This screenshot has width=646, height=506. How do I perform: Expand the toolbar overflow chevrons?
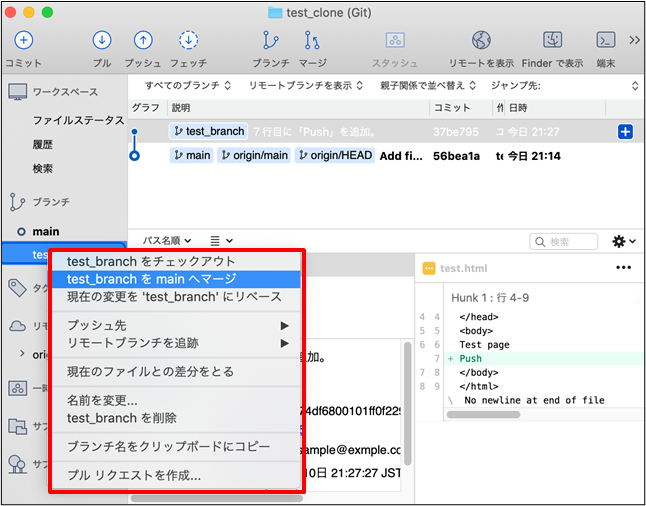click(634, 40)
